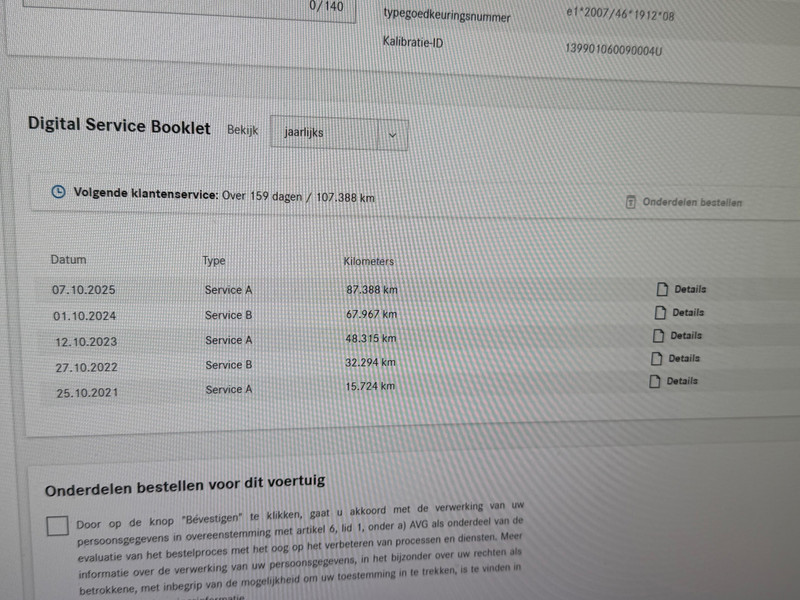Screen dimensions: 800x600
Task: Expand the dropdown chevron next to jaarlijks
Action: [393, 134]
